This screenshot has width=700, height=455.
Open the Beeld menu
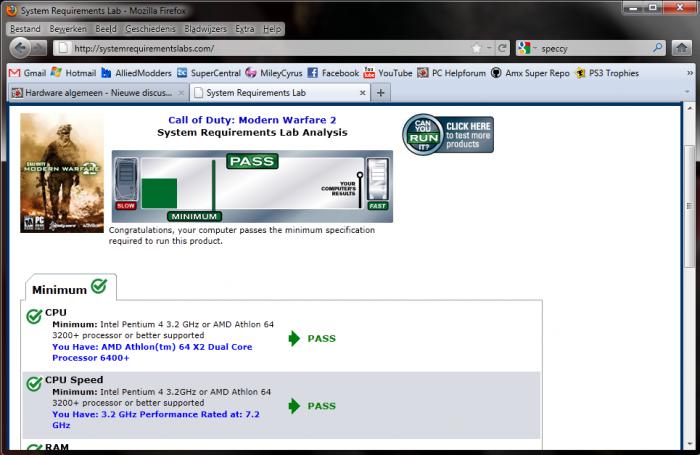(106, 29)
